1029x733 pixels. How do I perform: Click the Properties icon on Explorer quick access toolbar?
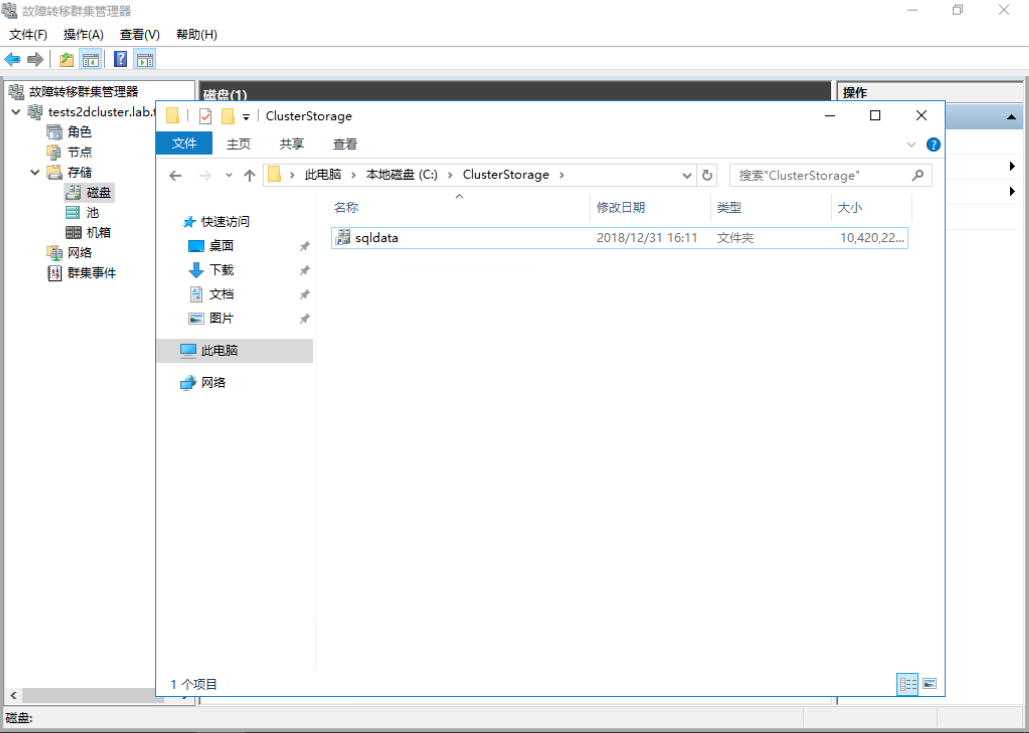205,116
